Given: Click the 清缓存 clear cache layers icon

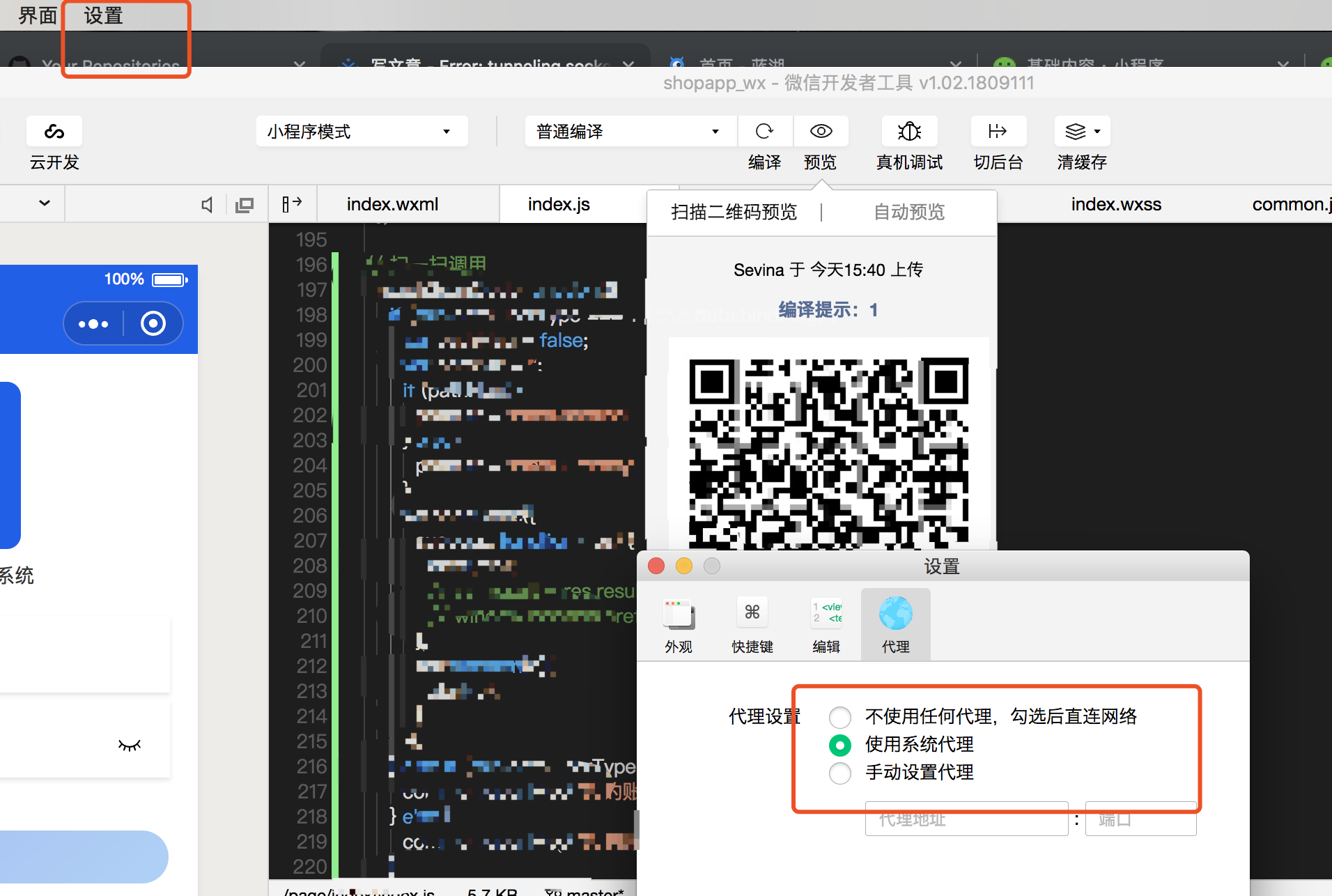Looking at the screenshot, I should pyautogui.click(x=1076, y=131).
